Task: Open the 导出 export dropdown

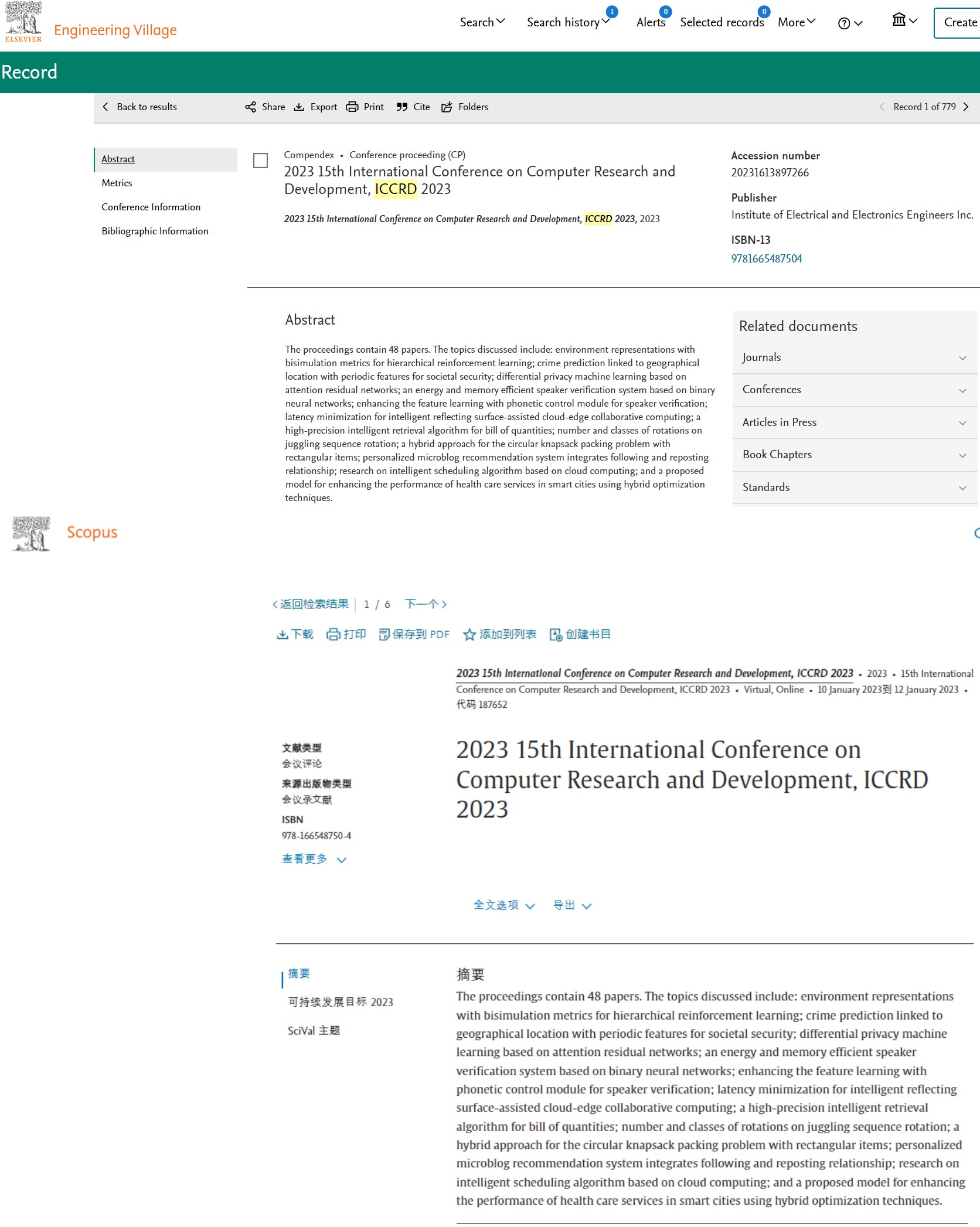Action: 572,906
